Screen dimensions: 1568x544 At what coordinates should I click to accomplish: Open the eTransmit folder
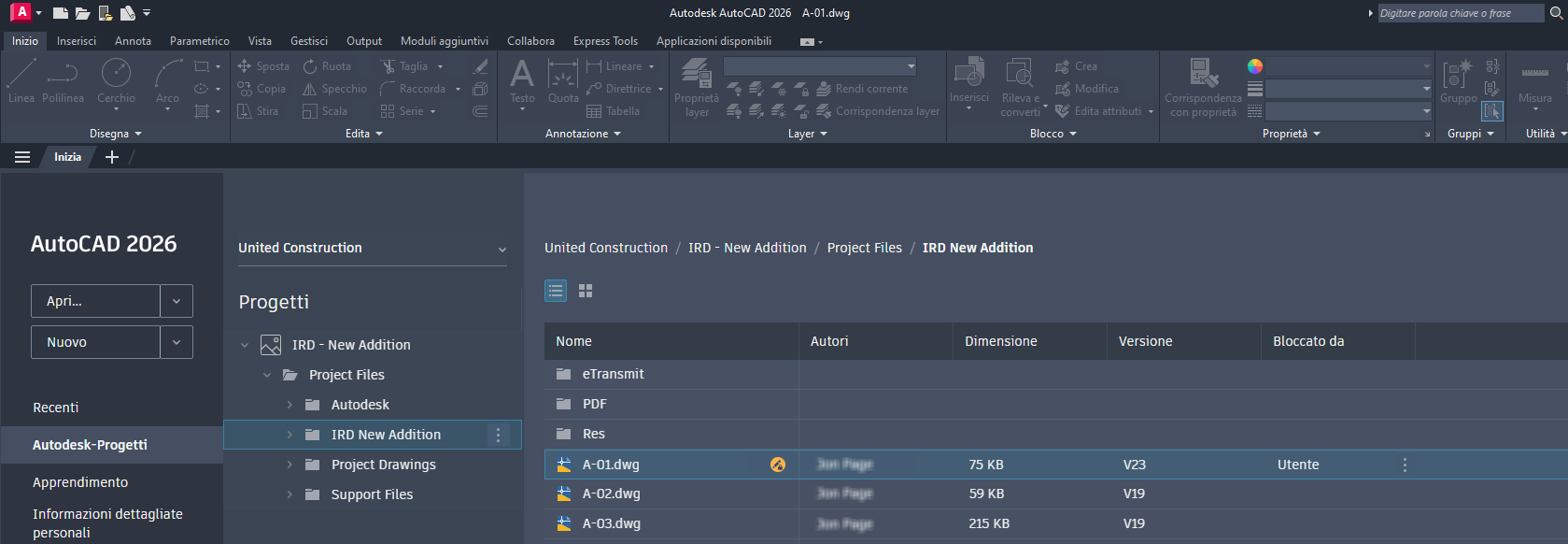[x=614, y=374]
